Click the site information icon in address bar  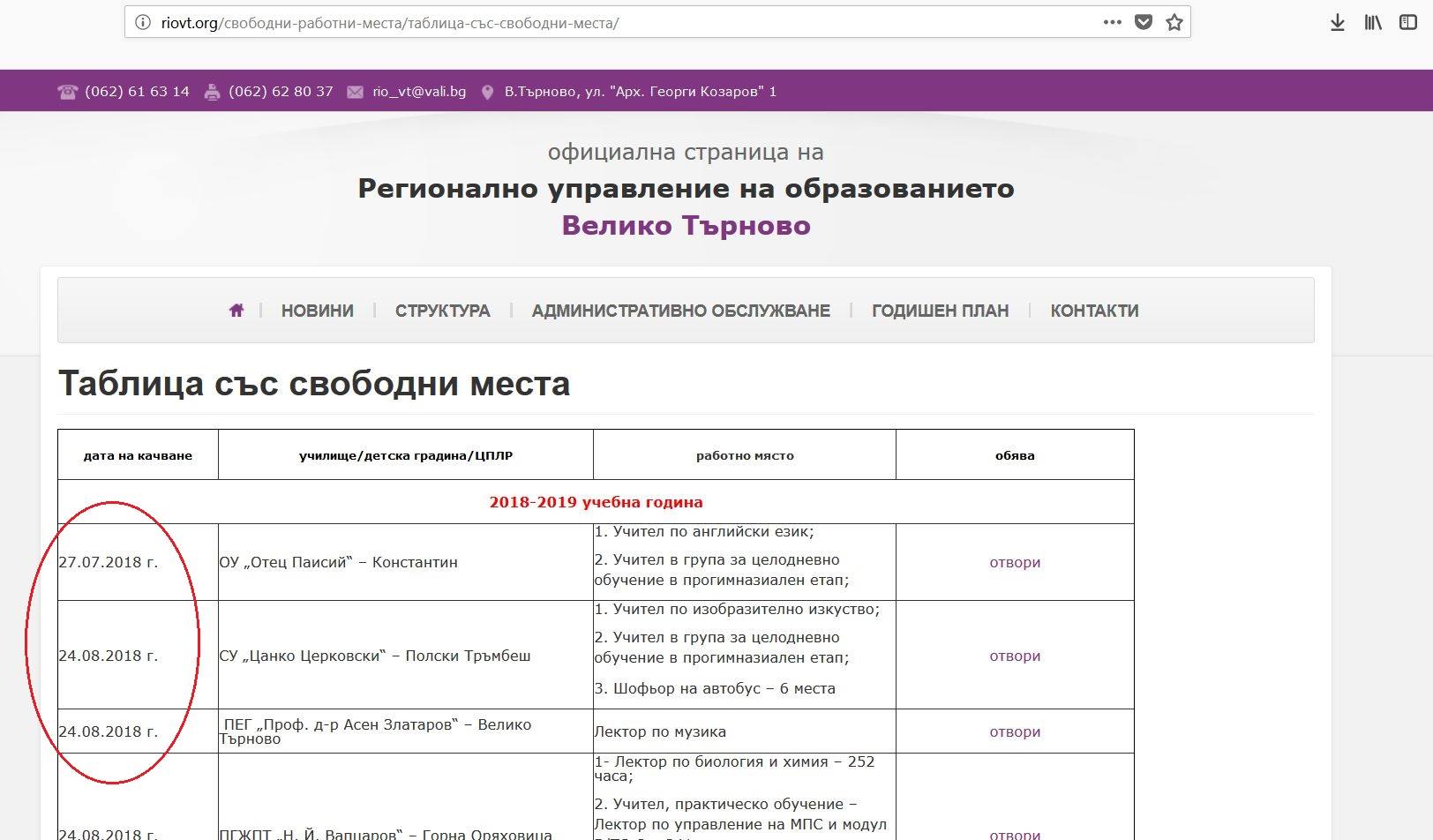[x=143, y=23]
